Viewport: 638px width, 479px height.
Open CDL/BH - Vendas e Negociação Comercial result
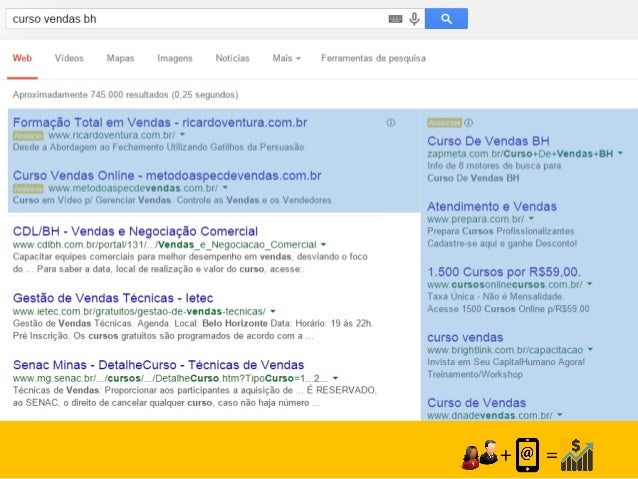[135, 231]
